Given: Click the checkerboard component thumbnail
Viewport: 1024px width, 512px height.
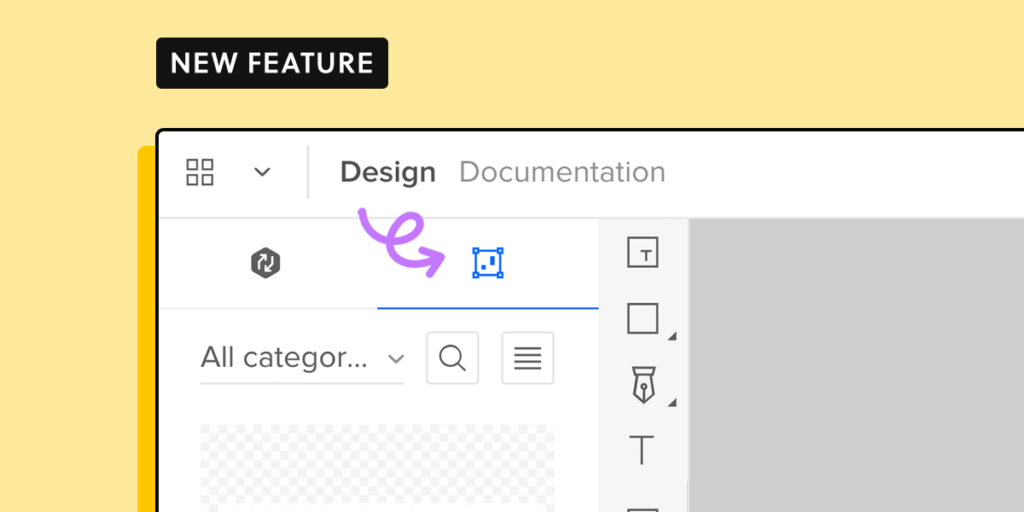Looking at the screenshot, I should point(376,466).
